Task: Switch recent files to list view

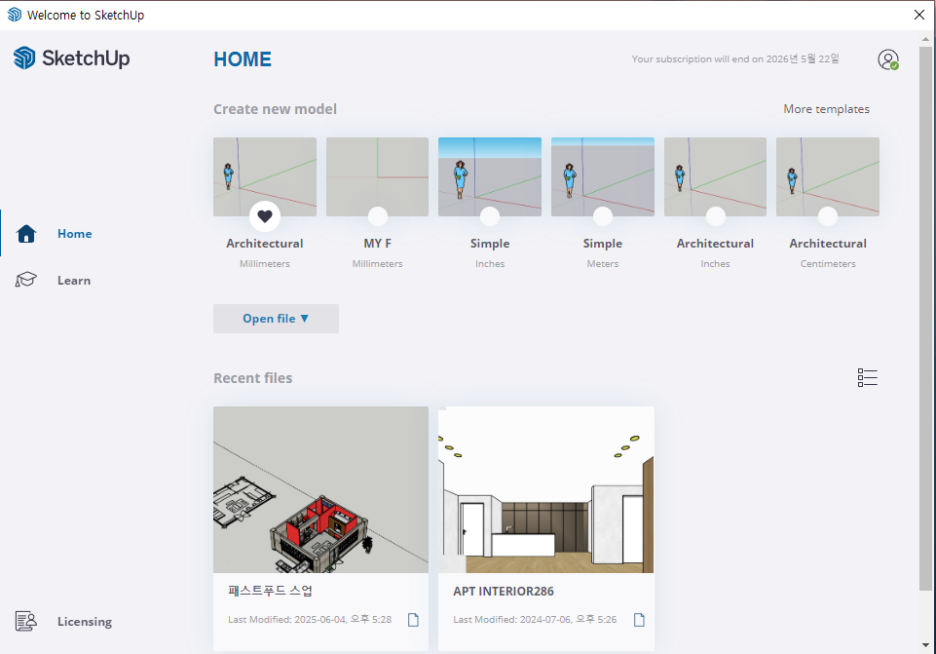Action: point(867,377)
